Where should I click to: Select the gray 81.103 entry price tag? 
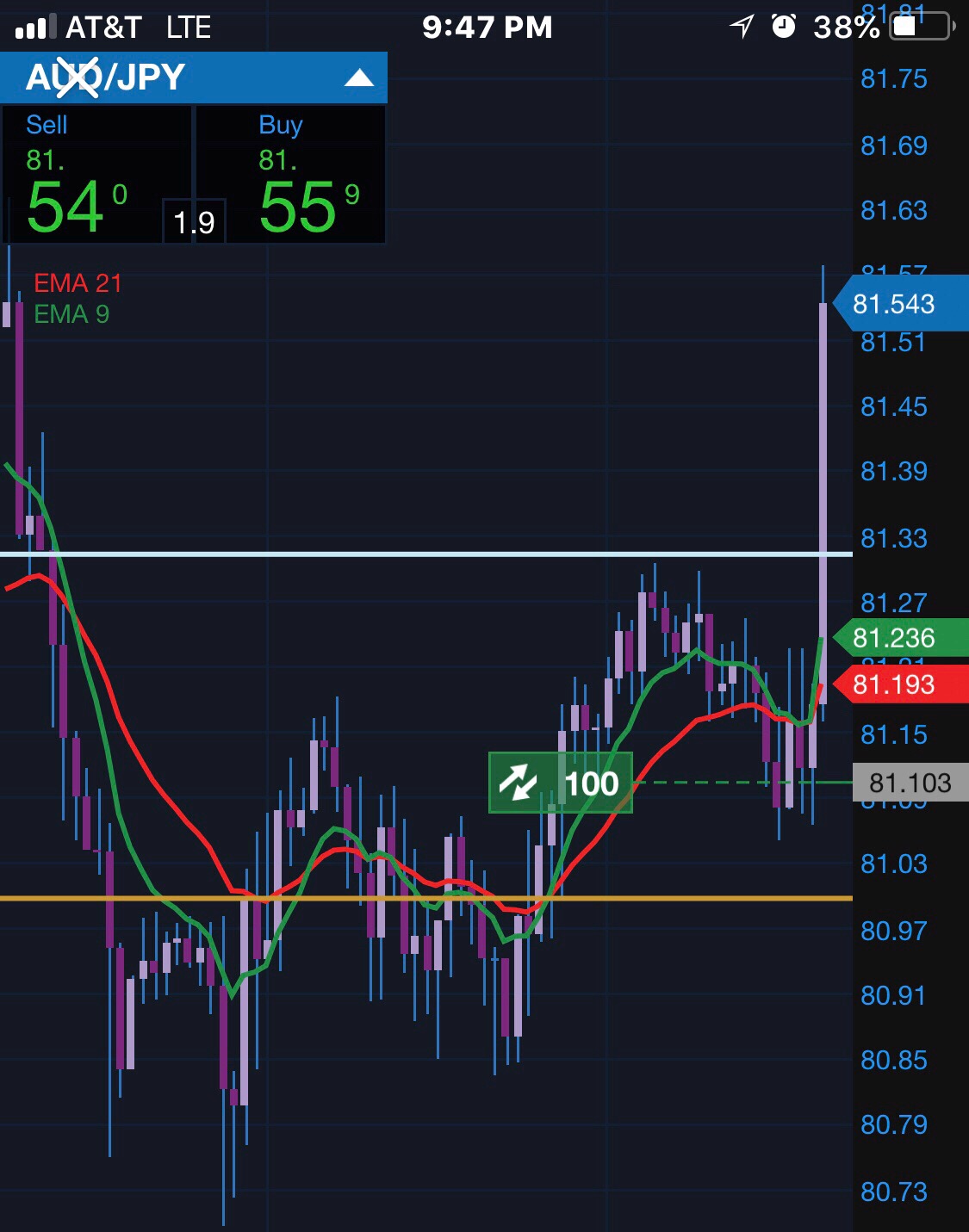[x=910, y=783]
